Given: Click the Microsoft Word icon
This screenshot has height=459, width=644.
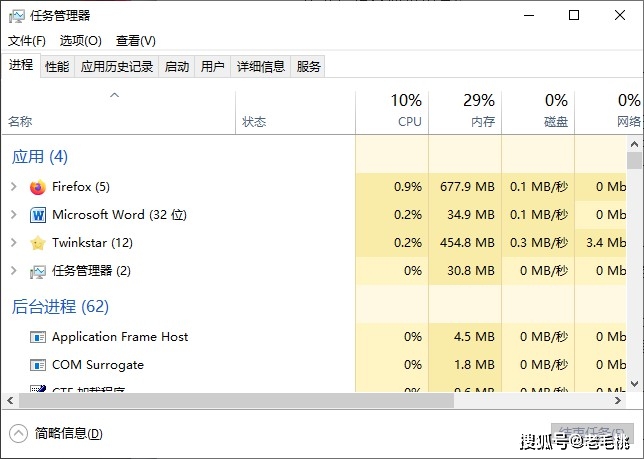Looking at the screenshot, I should coord(38,215).
